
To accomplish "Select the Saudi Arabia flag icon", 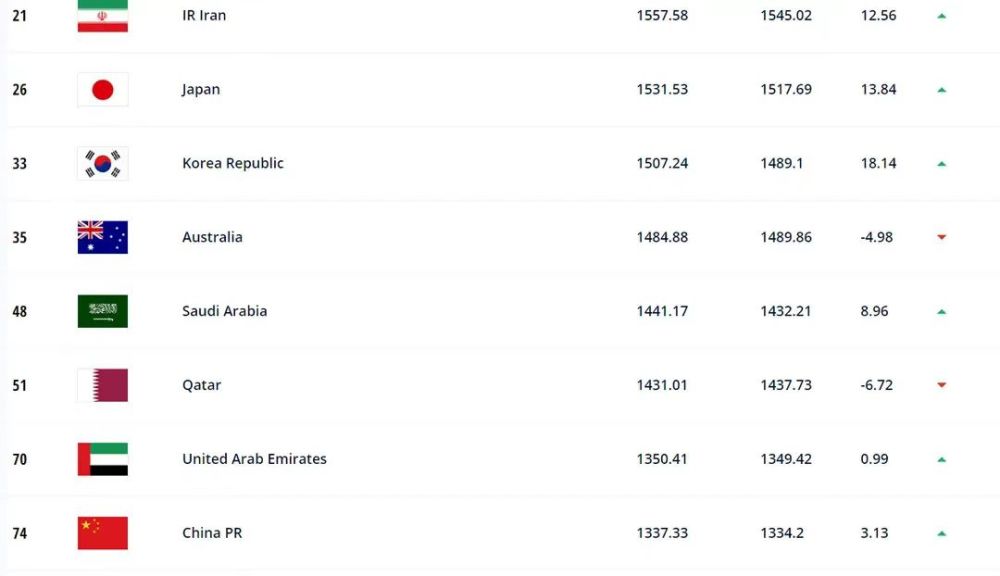I will [103, 311].
